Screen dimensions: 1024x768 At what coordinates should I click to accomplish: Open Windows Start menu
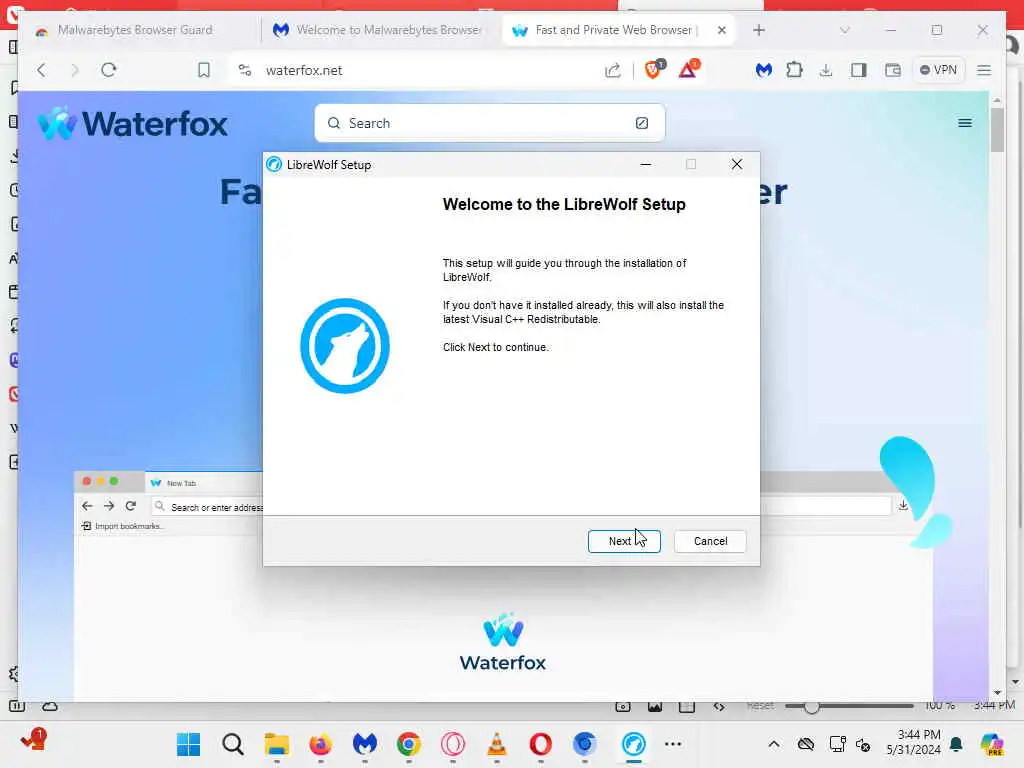coord(189,744)
